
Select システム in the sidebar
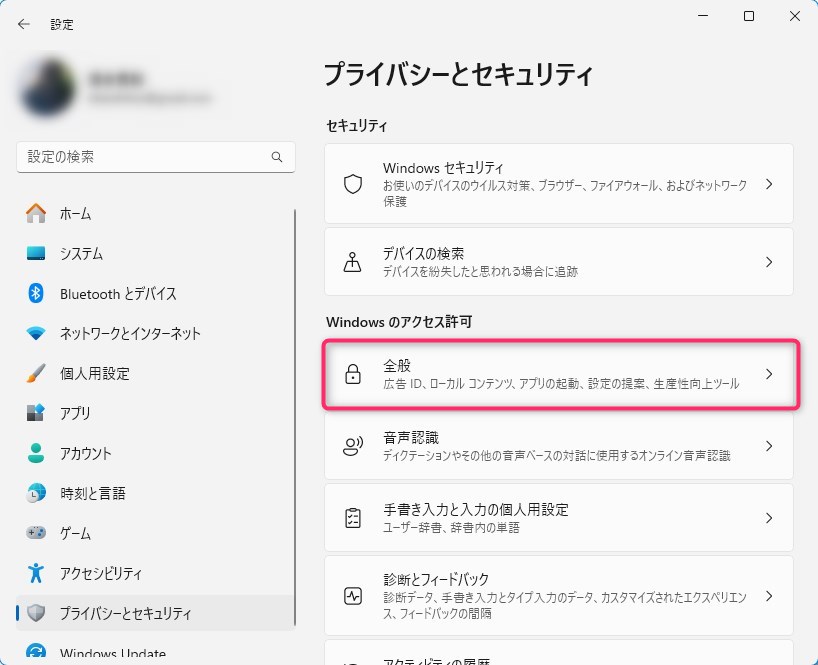(x=81, y=254)
